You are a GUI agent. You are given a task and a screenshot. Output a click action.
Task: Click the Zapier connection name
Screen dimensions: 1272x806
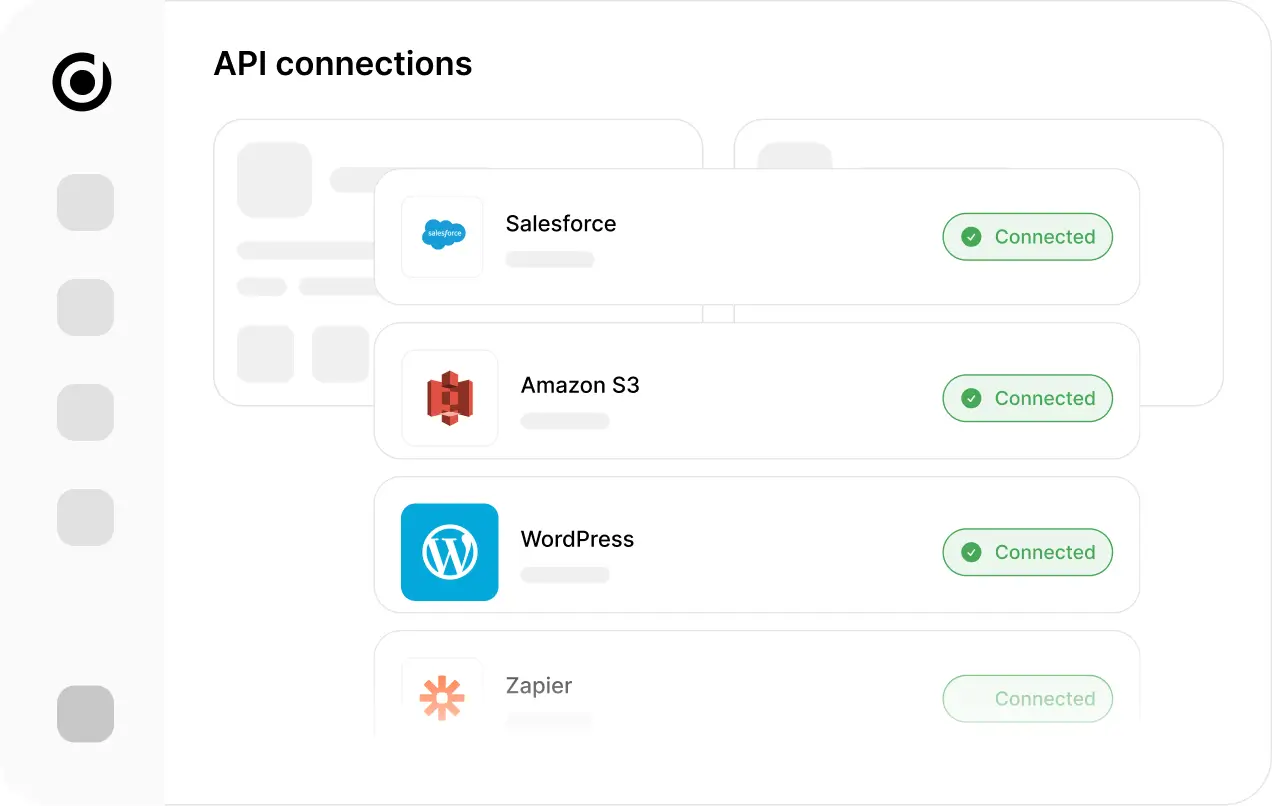pyautogui.click(x=539, y=686)
